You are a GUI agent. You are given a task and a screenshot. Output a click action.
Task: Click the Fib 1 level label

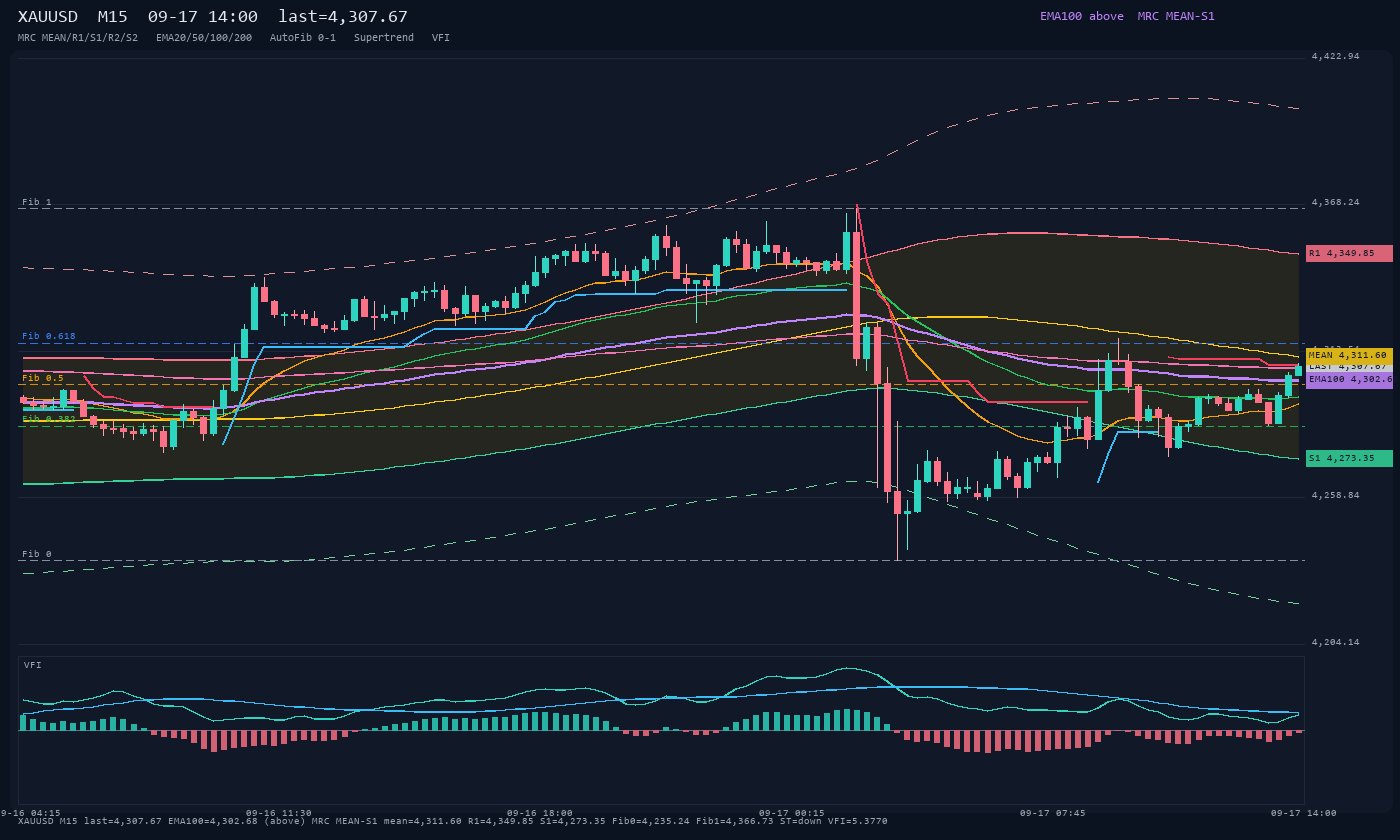tap(37, 202)
